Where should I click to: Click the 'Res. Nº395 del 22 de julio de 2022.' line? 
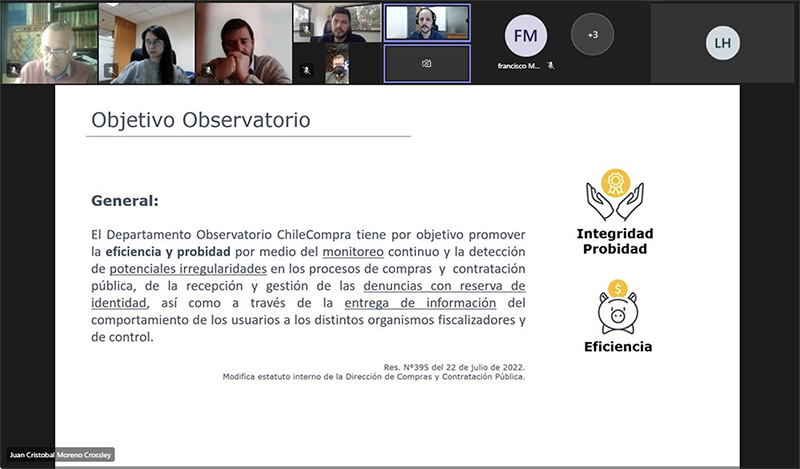click(x=454, y=367)
